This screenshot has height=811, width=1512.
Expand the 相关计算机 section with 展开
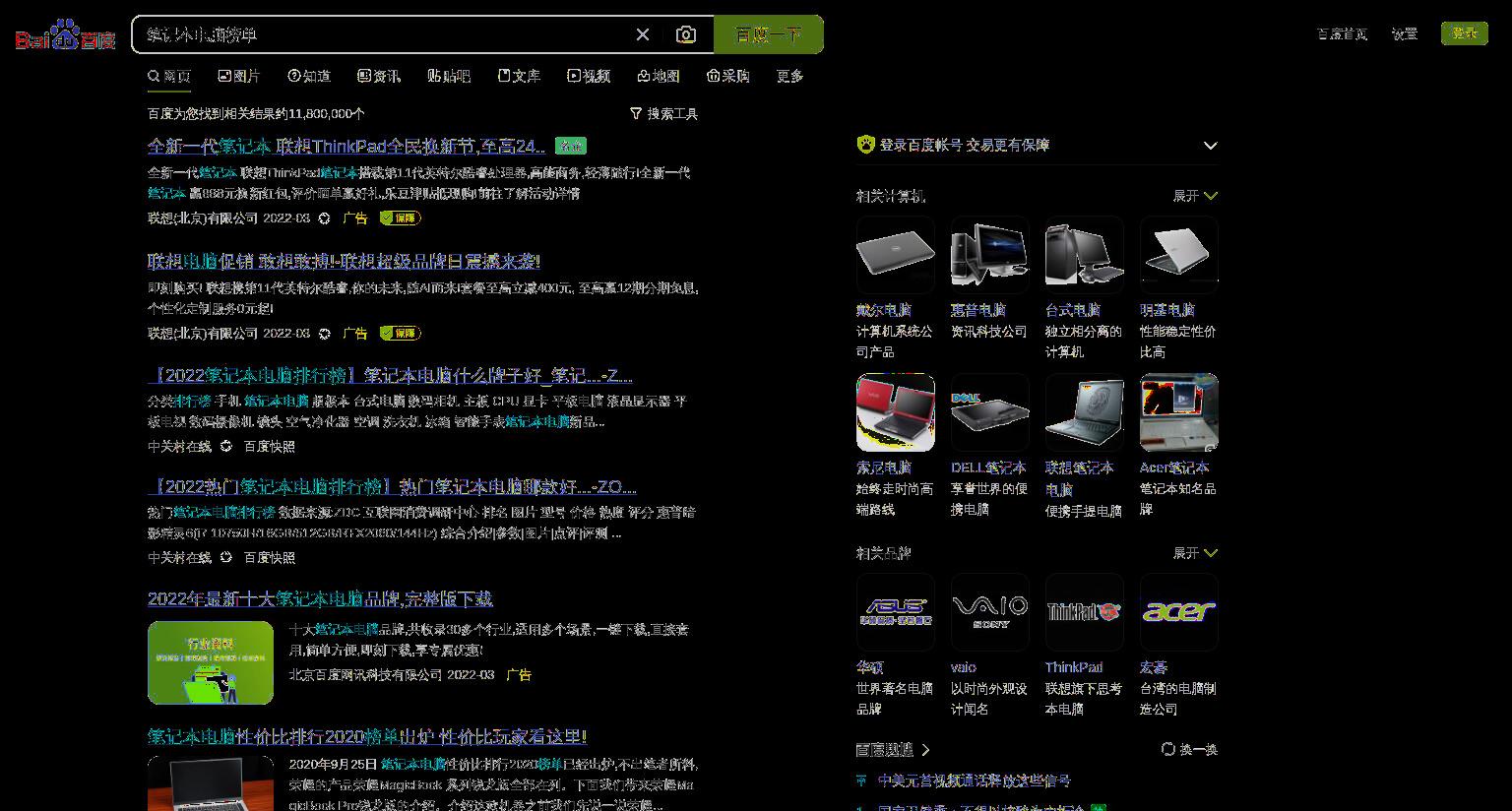pyautogui.click(x=1195, y=196)
